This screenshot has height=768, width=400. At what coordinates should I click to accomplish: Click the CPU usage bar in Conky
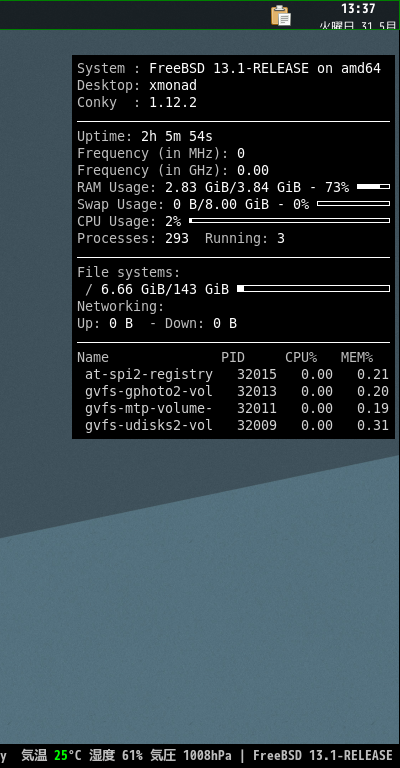pyautogui.click(x=289, y=220)
